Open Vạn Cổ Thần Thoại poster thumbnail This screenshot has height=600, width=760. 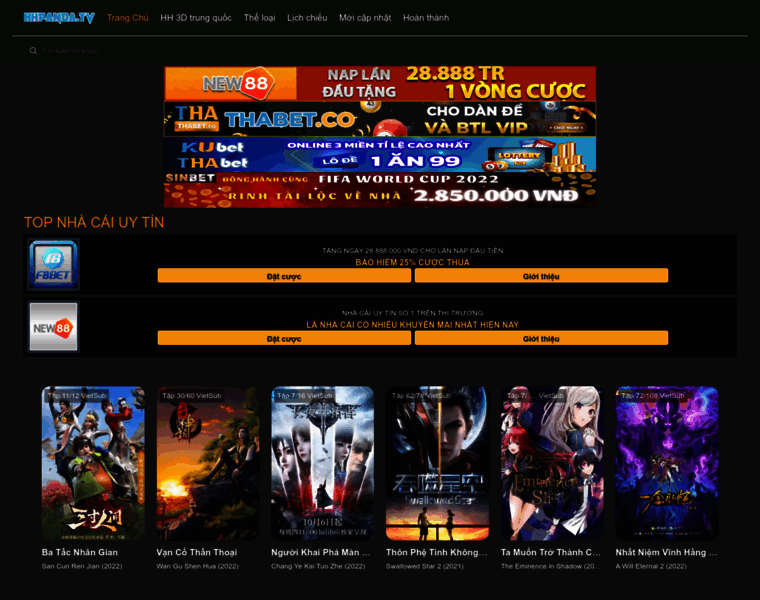pyautogui.click(x=208, y=463)
